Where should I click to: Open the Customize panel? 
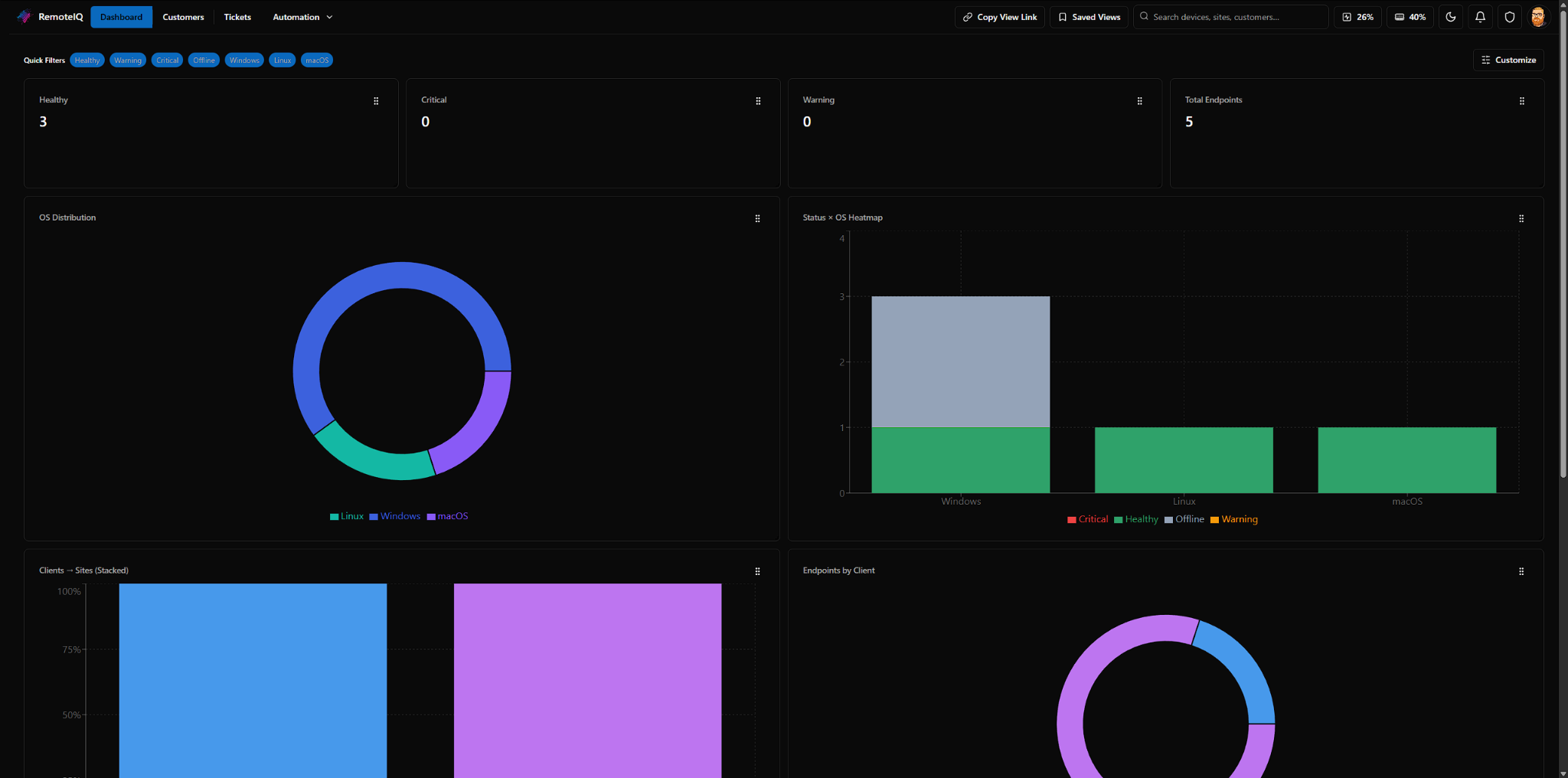click(x=1508, y=60)
